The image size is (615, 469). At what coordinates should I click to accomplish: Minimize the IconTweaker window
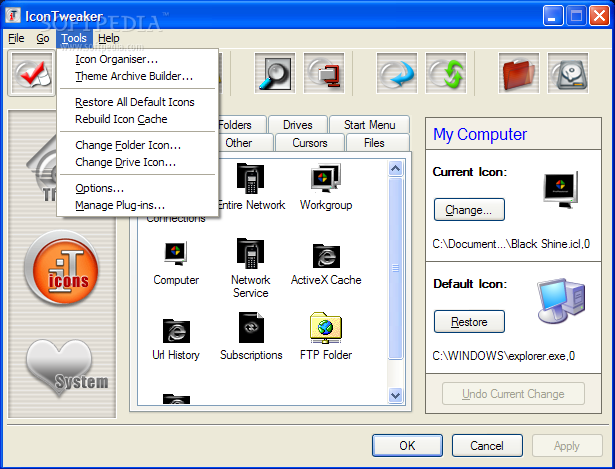click(x=553, y=16)
